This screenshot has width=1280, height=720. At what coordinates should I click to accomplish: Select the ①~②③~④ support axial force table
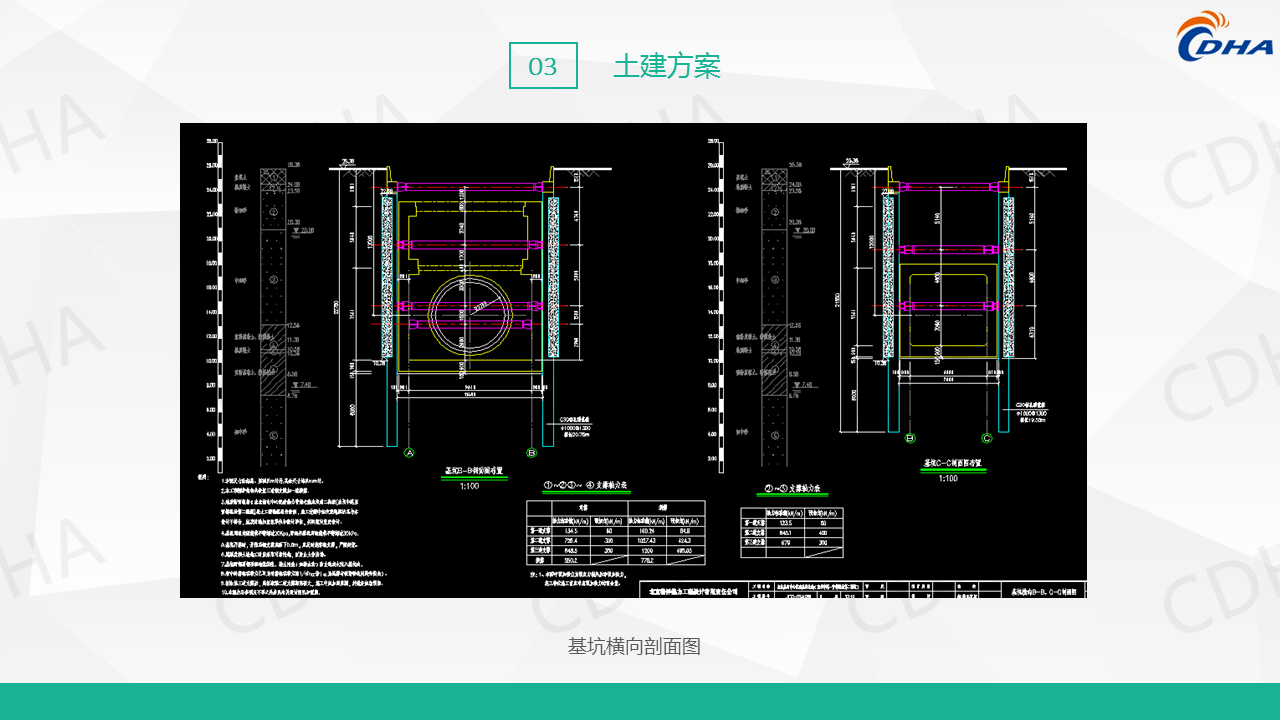(x=615, y=532)
